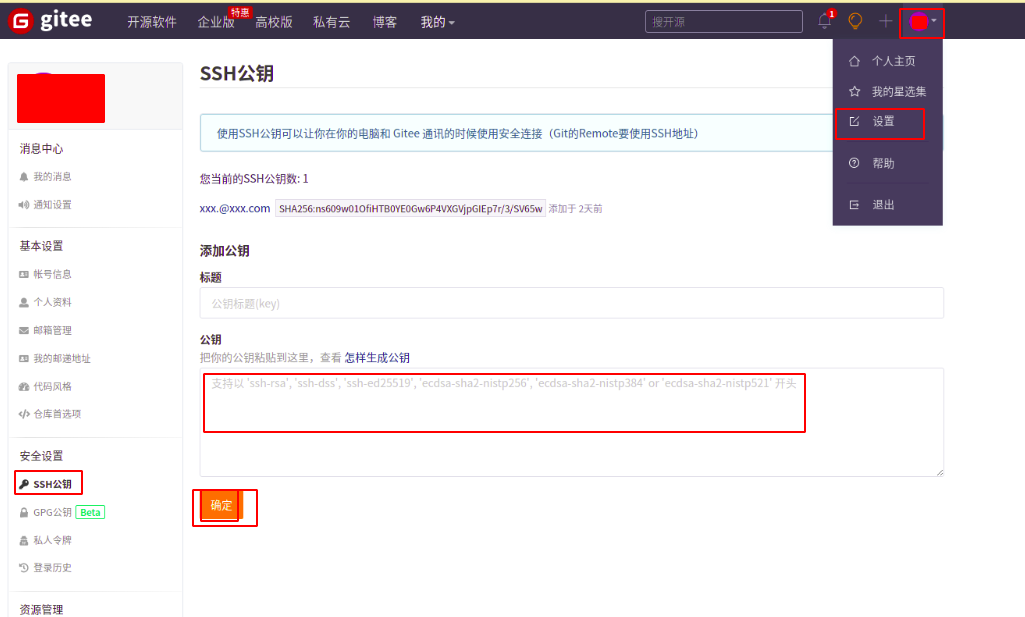Click the 私人令牌 icon

[22, 540]
